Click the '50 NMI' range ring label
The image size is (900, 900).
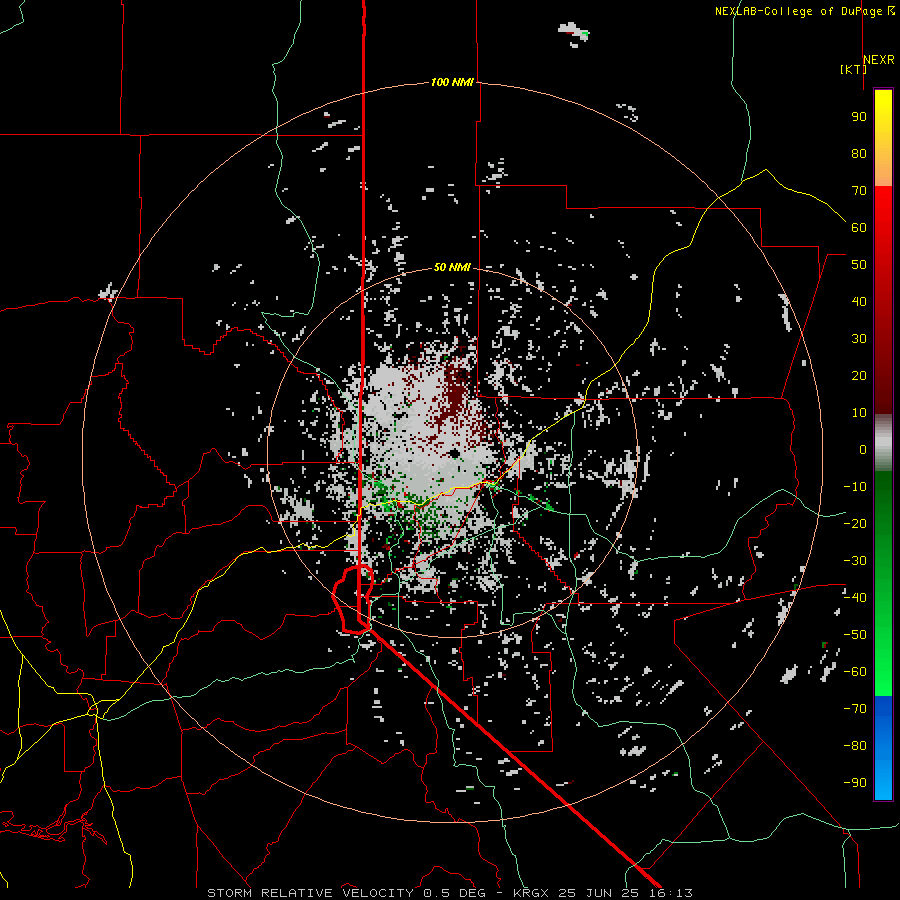click(x=452, y=267)
